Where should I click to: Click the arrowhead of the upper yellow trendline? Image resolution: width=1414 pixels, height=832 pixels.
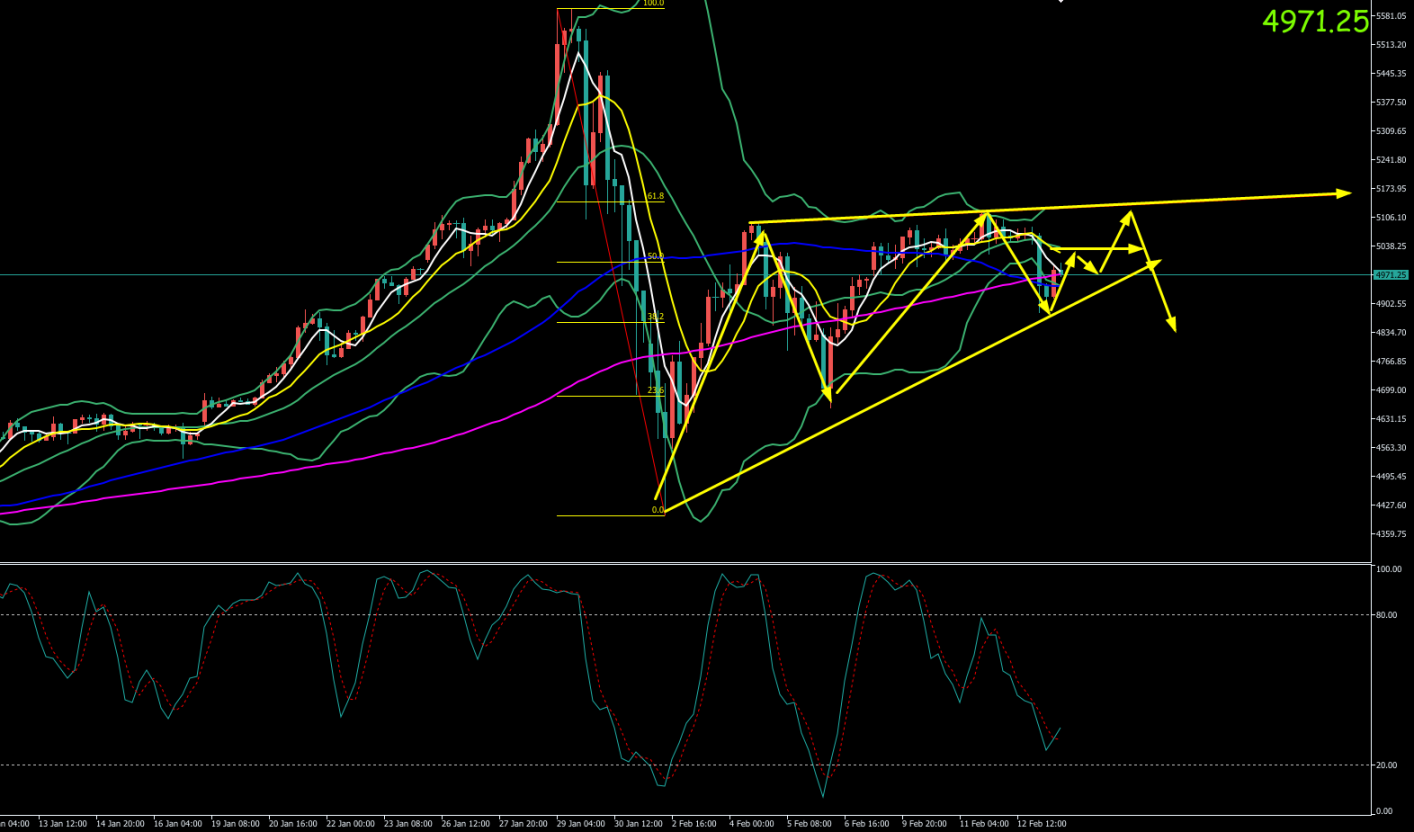tap(1345, 192)
